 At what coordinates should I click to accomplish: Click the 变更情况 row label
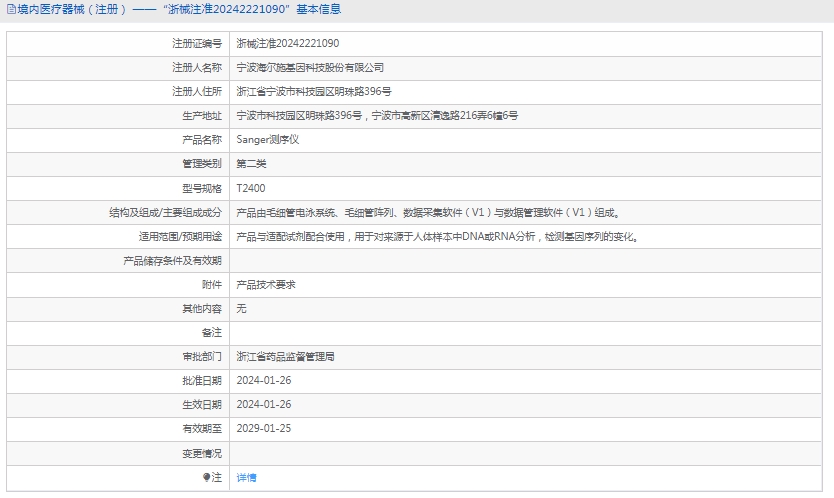pyautogui.click(x=202, y=454)
